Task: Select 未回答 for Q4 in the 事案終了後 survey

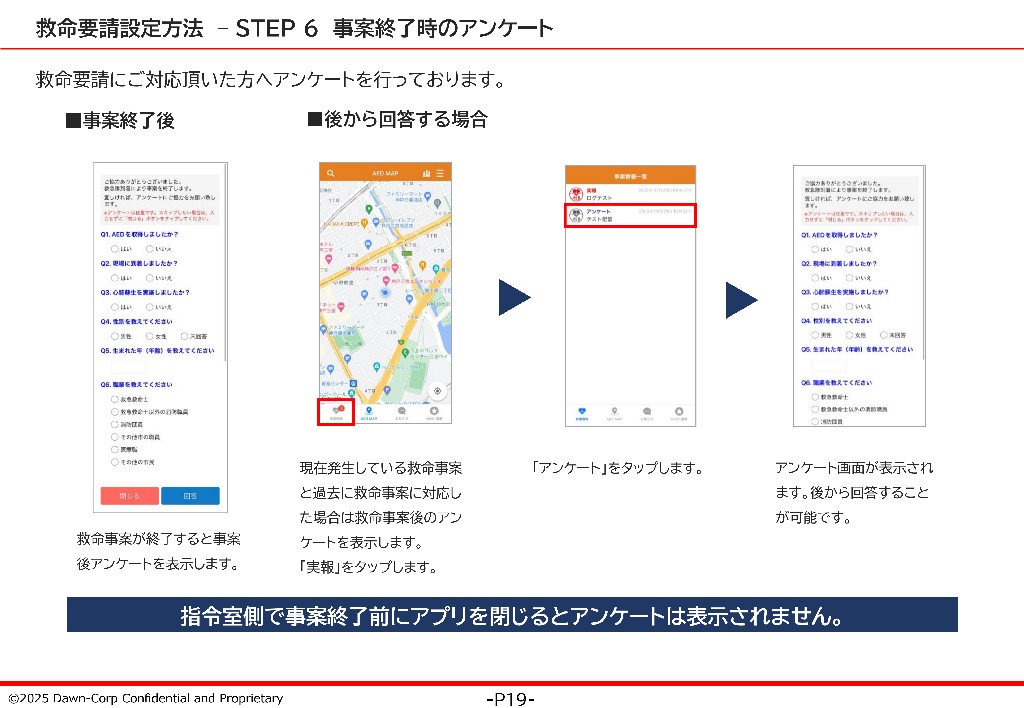Action: [184, 336]
